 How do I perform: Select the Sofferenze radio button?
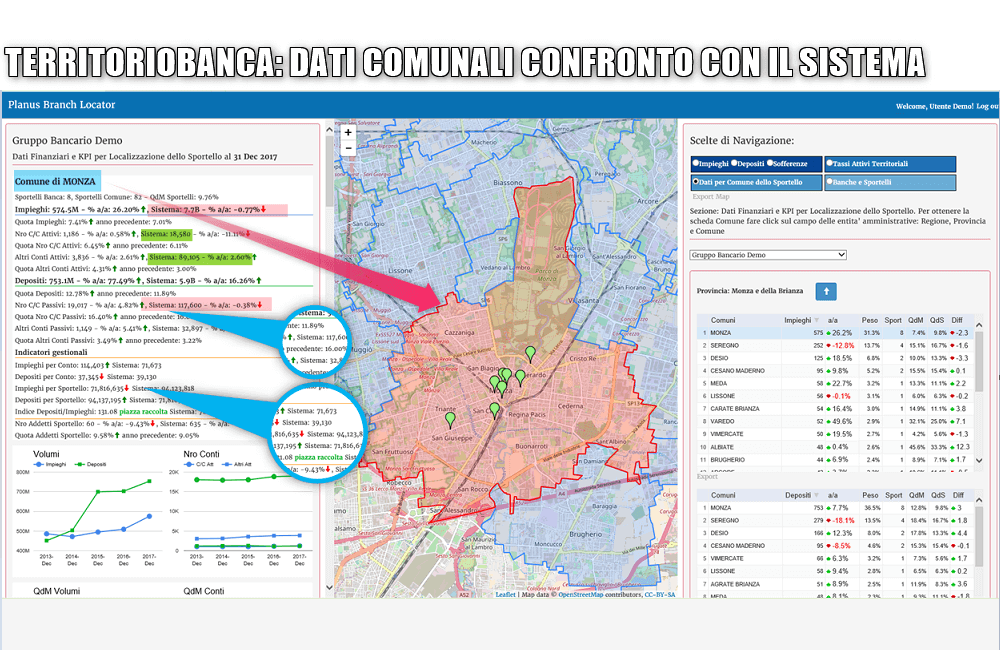coord(770,163)
